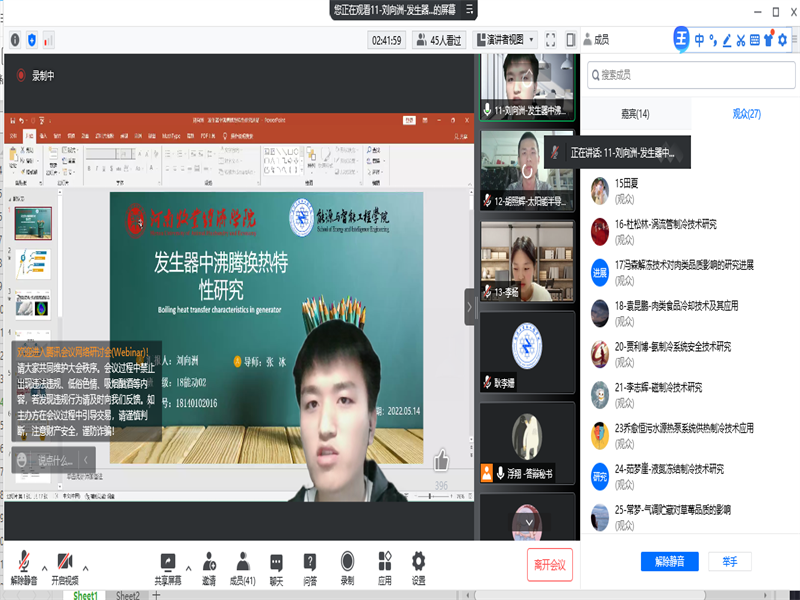Click the thumbs-up reaction icon
Screen dimensions: 800x600
coord(441,460)
